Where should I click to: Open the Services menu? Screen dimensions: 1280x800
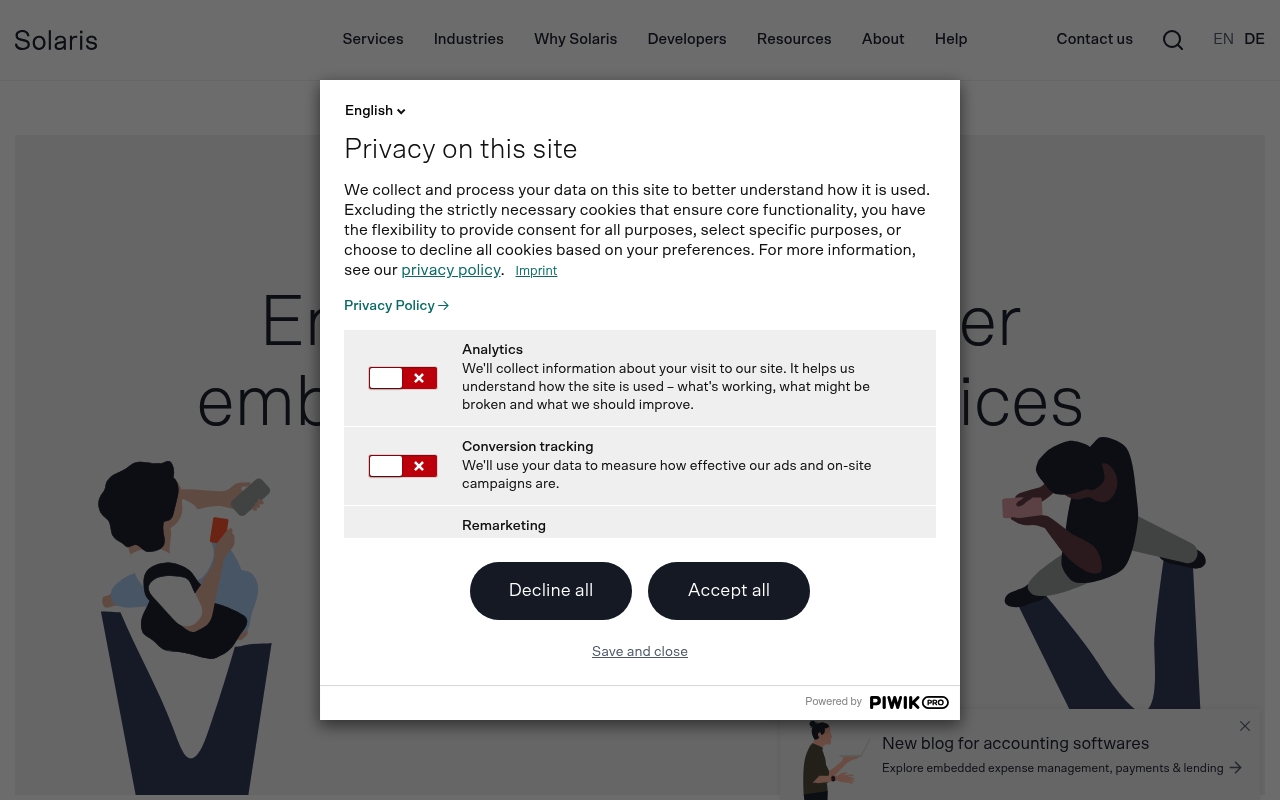click(373, 39)
